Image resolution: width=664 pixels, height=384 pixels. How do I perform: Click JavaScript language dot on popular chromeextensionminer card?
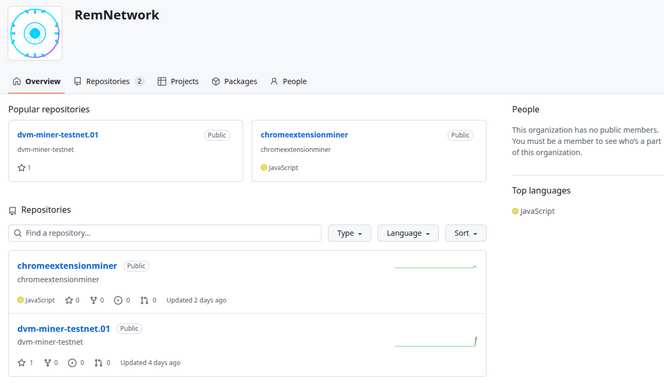pyautogui.click(x=264, y=168)
